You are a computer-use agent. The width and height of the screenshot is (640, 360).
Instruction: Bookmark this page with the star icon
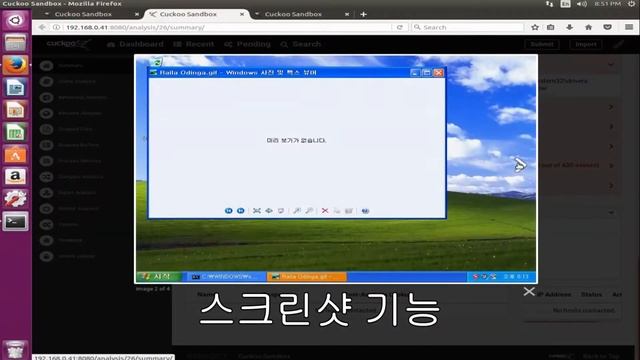(535, 27)
